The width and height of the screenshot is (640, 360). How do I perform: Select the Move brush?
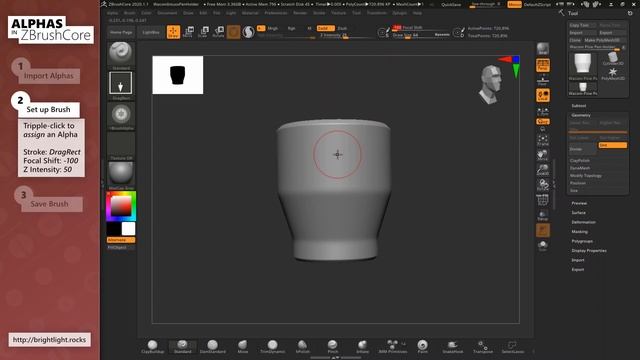tap(242, 347)
